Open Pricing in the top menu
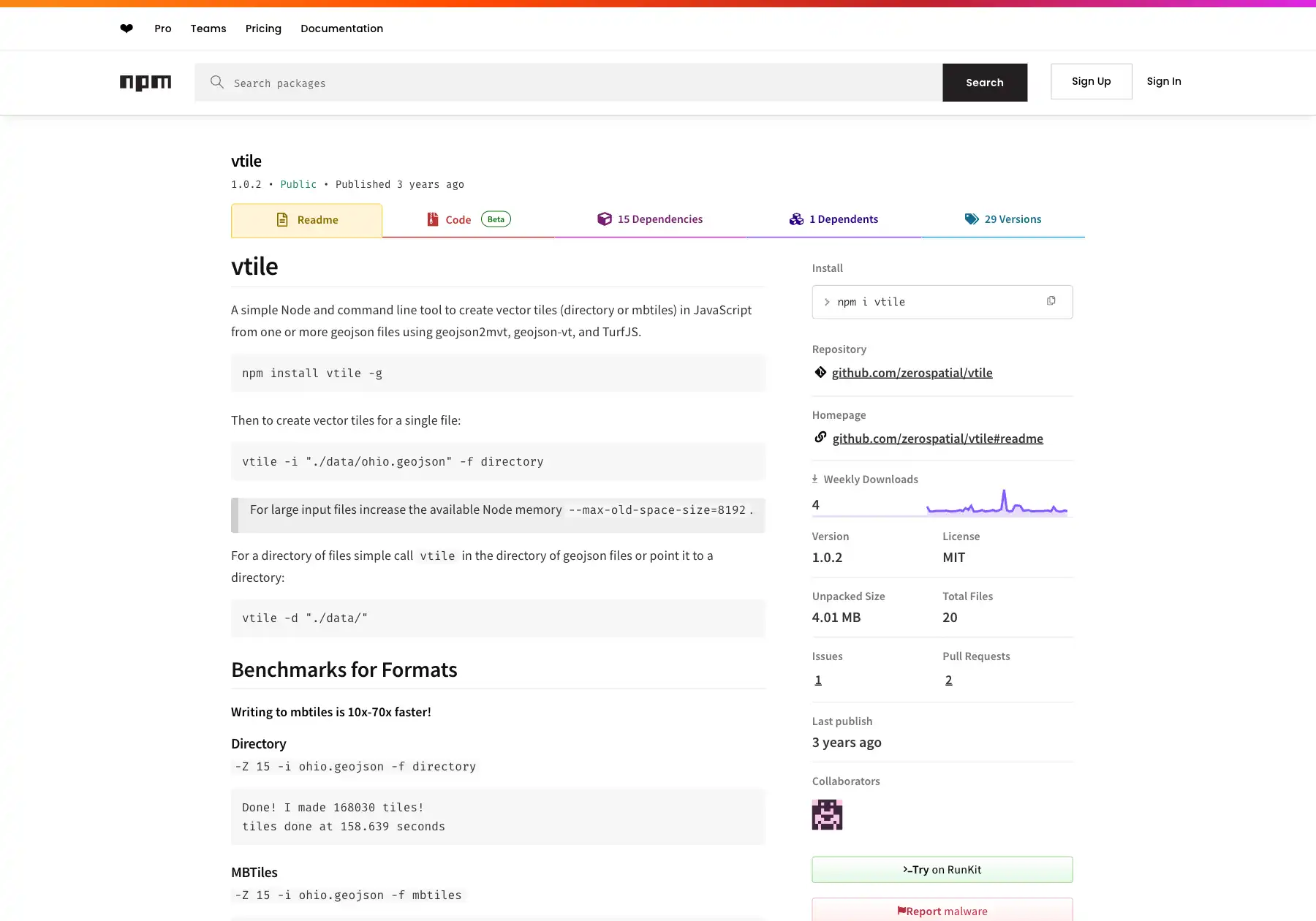Screen dimensions: 1316x921 point(263,29)
